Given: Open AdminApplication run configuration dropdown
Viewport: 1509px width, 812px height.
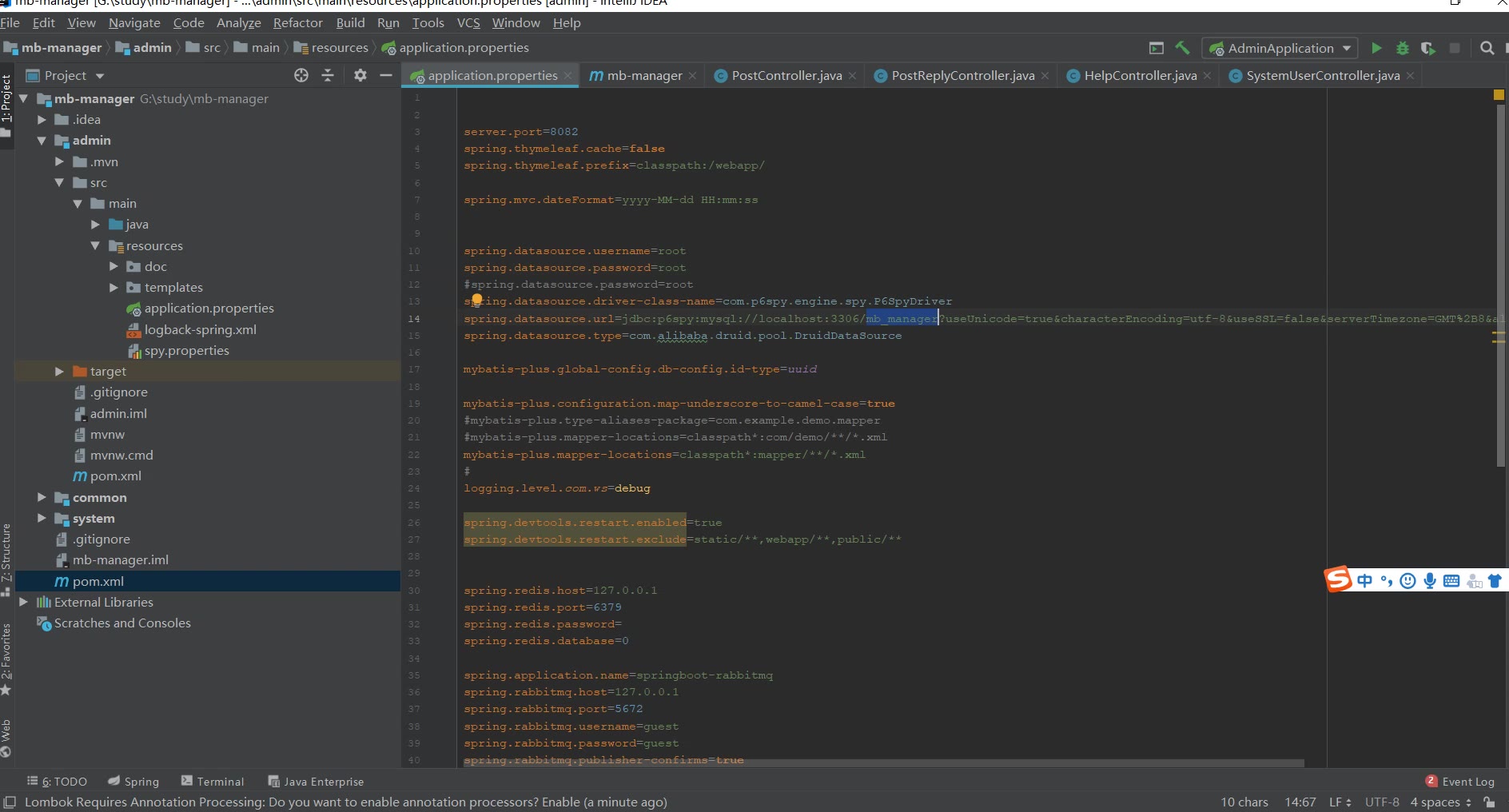Looking at the screenshot, I should coord(1280,48).
